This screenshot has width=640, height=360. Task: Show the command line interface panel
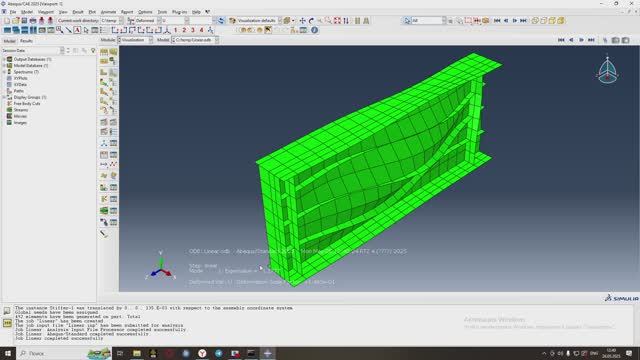point(7,323)
